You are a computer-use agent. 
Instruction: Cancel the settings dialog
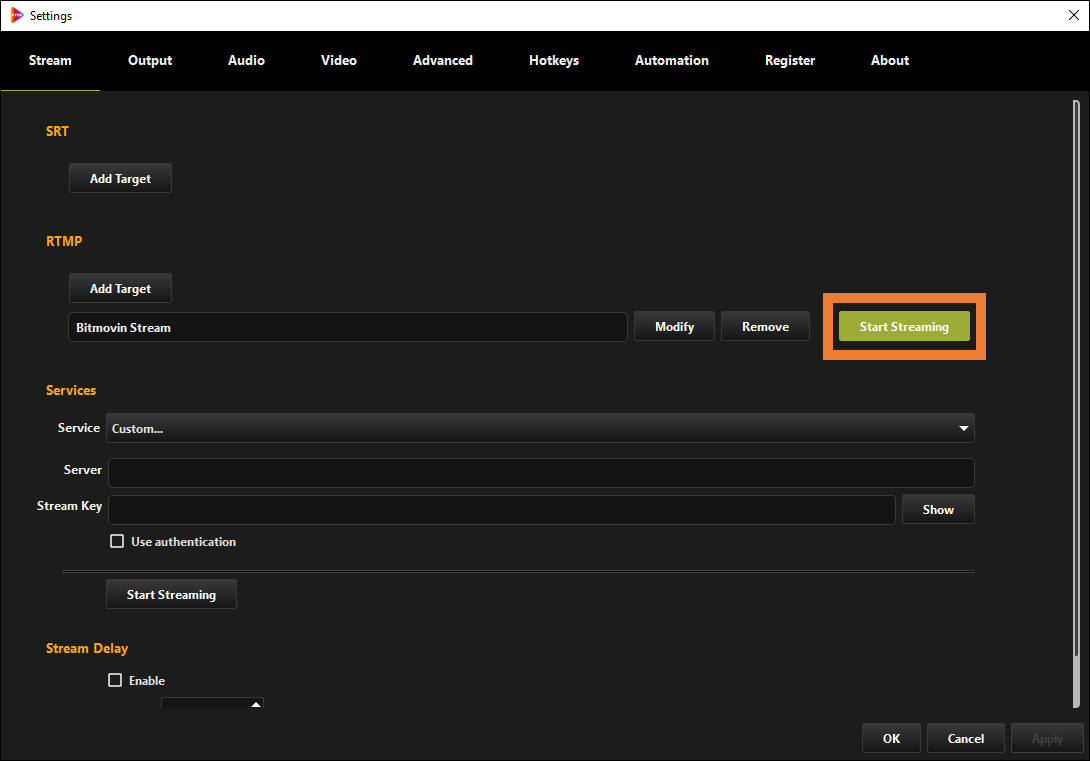[966, 739]
